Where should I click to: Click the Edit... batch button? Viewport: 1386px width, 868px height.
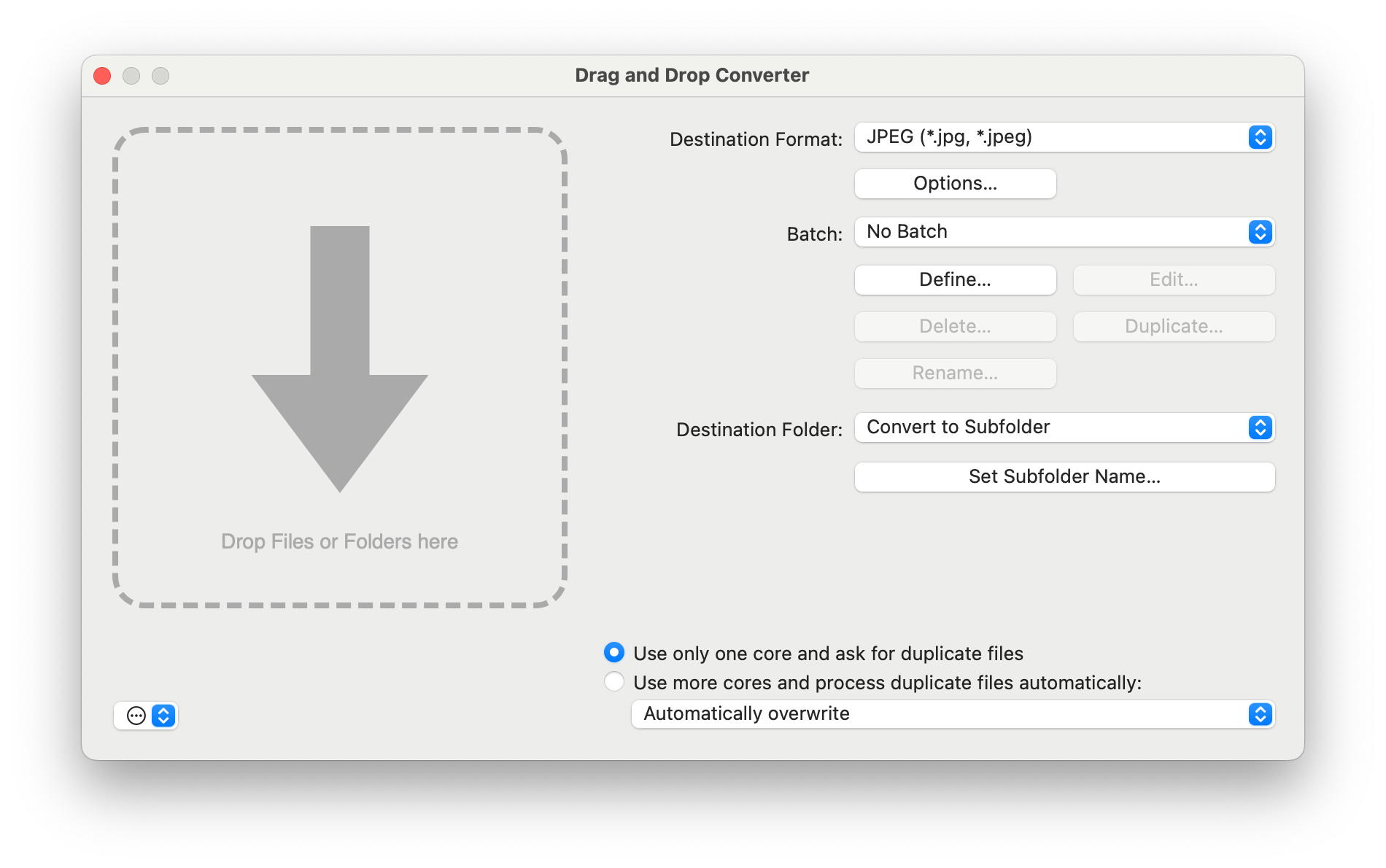point(1174,280)
